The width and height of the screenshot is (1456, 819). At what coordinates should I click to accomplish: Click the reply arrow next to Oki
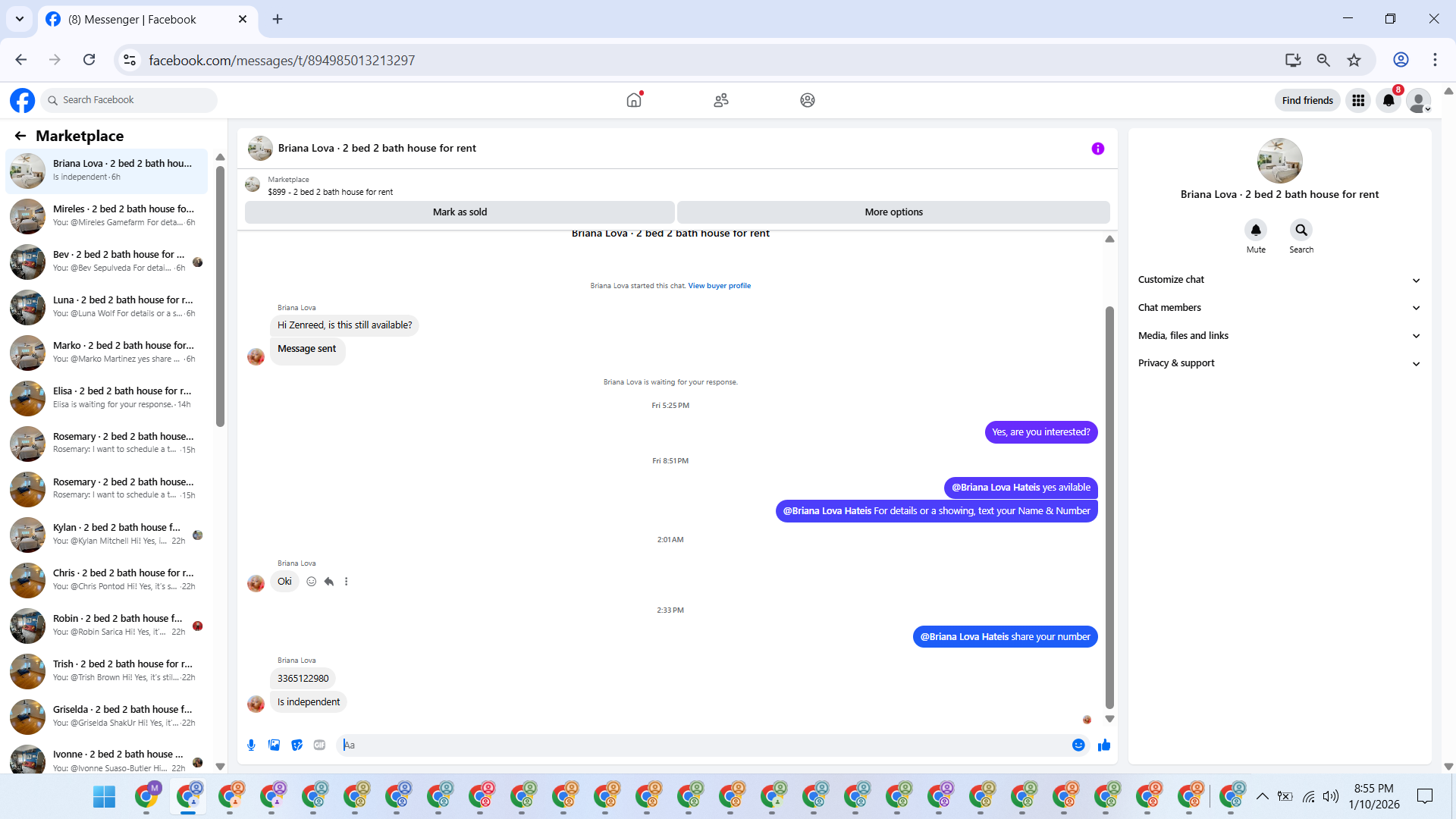coord(329,582)
